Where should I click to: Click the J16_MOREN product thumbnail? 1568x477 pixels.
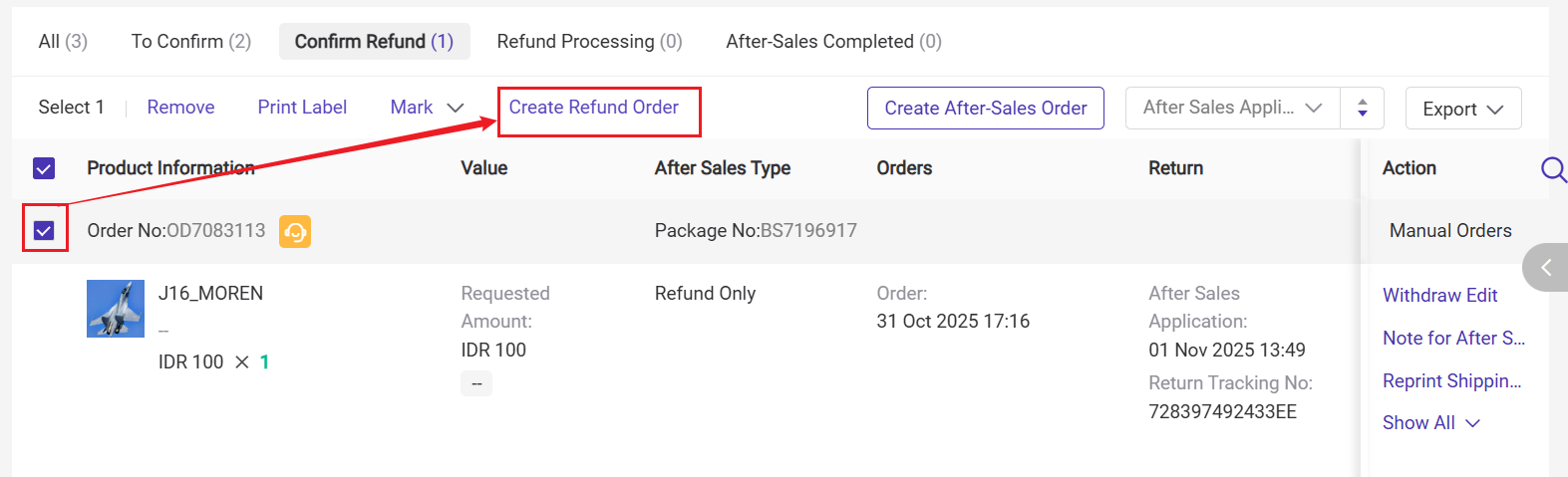pyautogui.click(x=116, y=309)
